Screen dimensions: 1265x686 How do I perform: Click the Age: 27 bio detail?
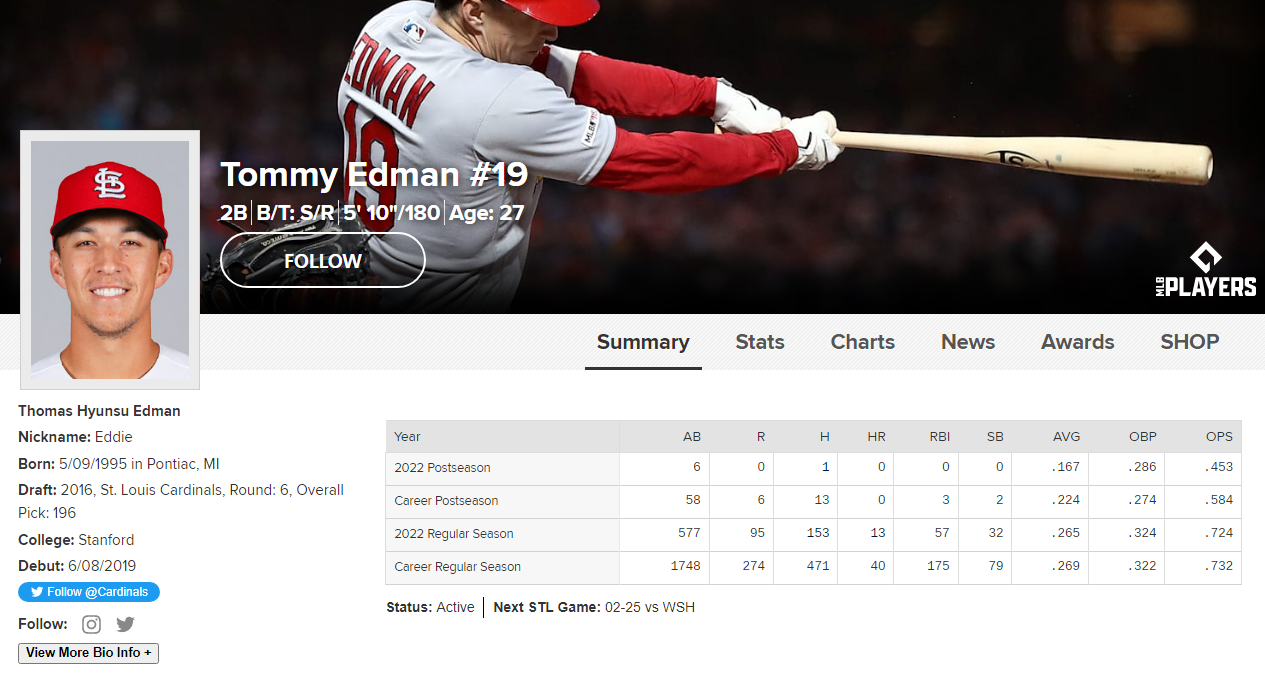point(487,213)
